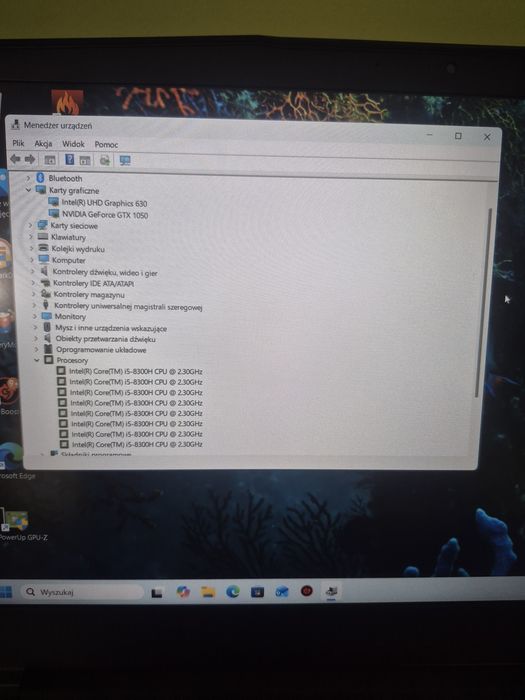Click the show/hide console tree toolbar icon
Screen dimensions: 525x700
[x=50, y=160]
